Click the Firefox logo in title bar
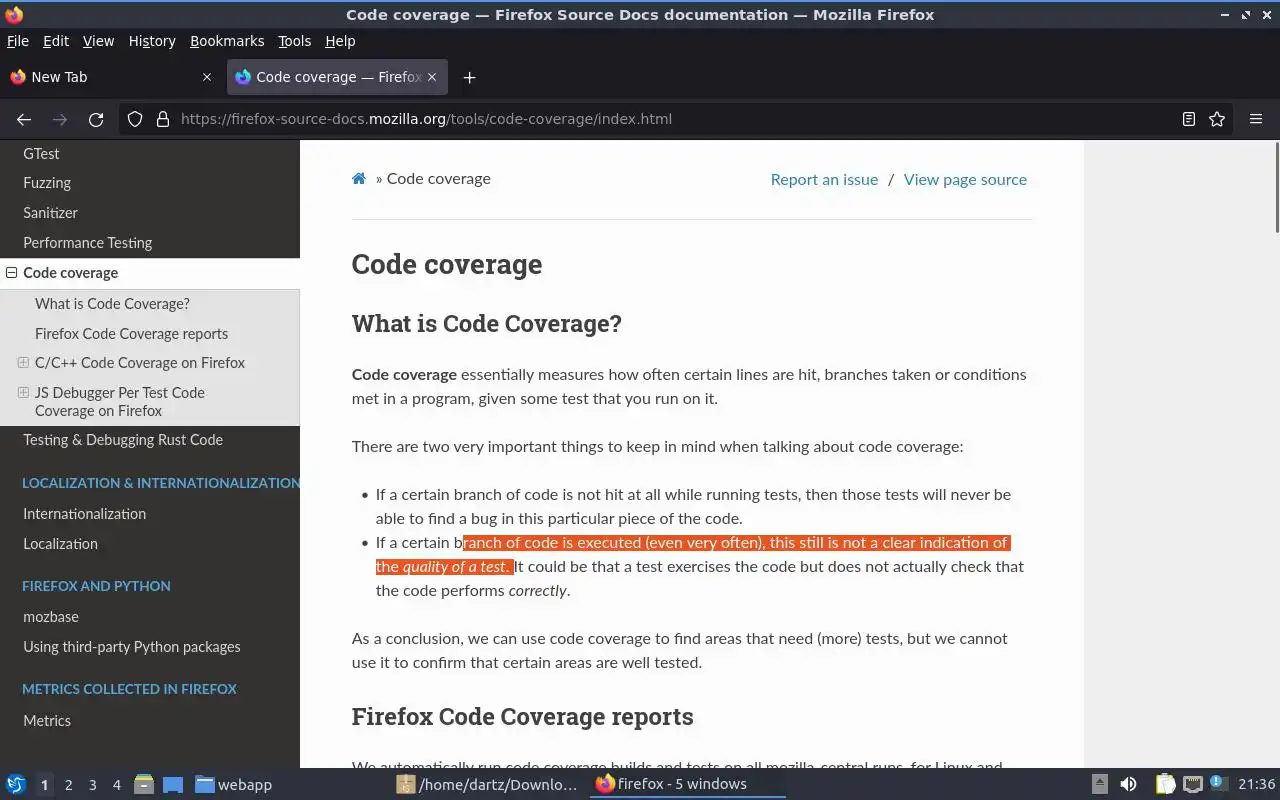The image size is (1280, 800). pos(14,15)
